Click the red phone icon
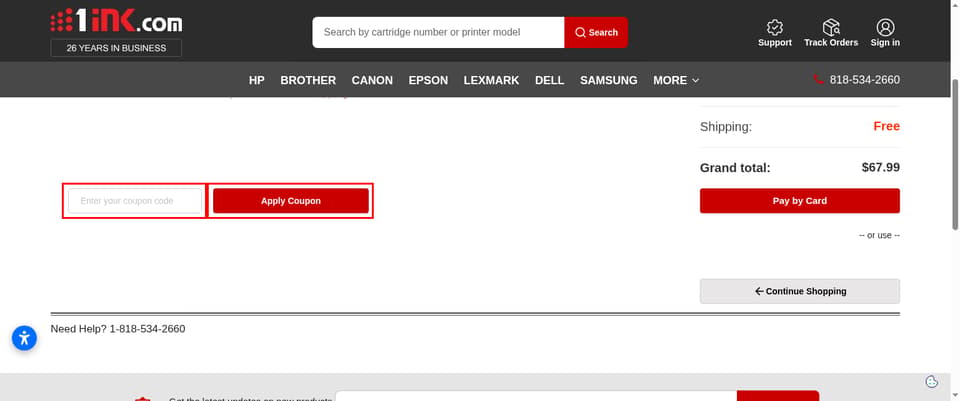The image size is (960, 401). click(818, 80)
